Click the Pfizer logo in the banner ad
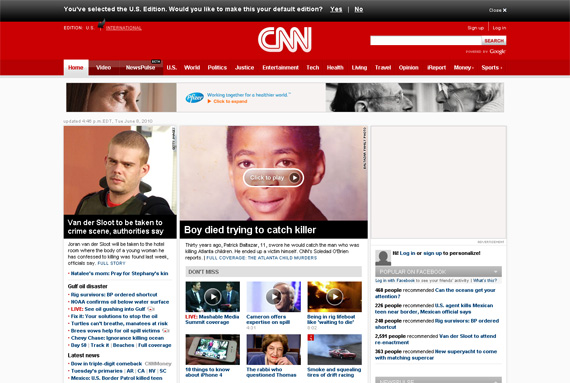This screenshot has width=570, height=383. [x=194, y=98]
